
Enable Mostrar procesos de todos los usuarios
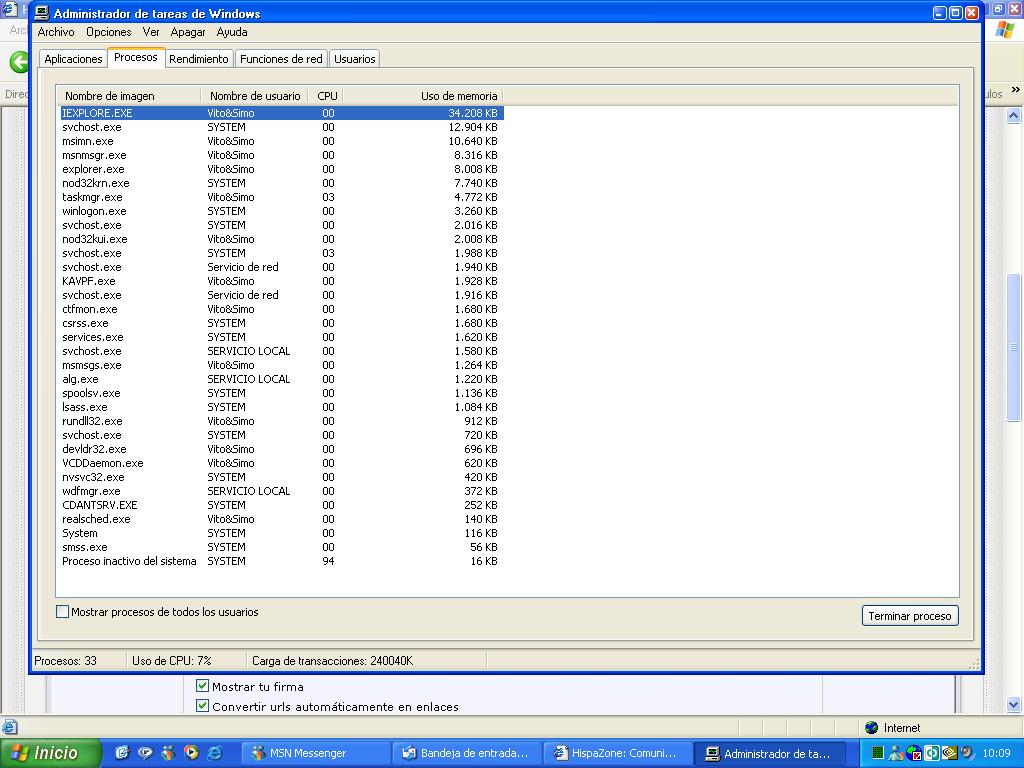point(63,612)
